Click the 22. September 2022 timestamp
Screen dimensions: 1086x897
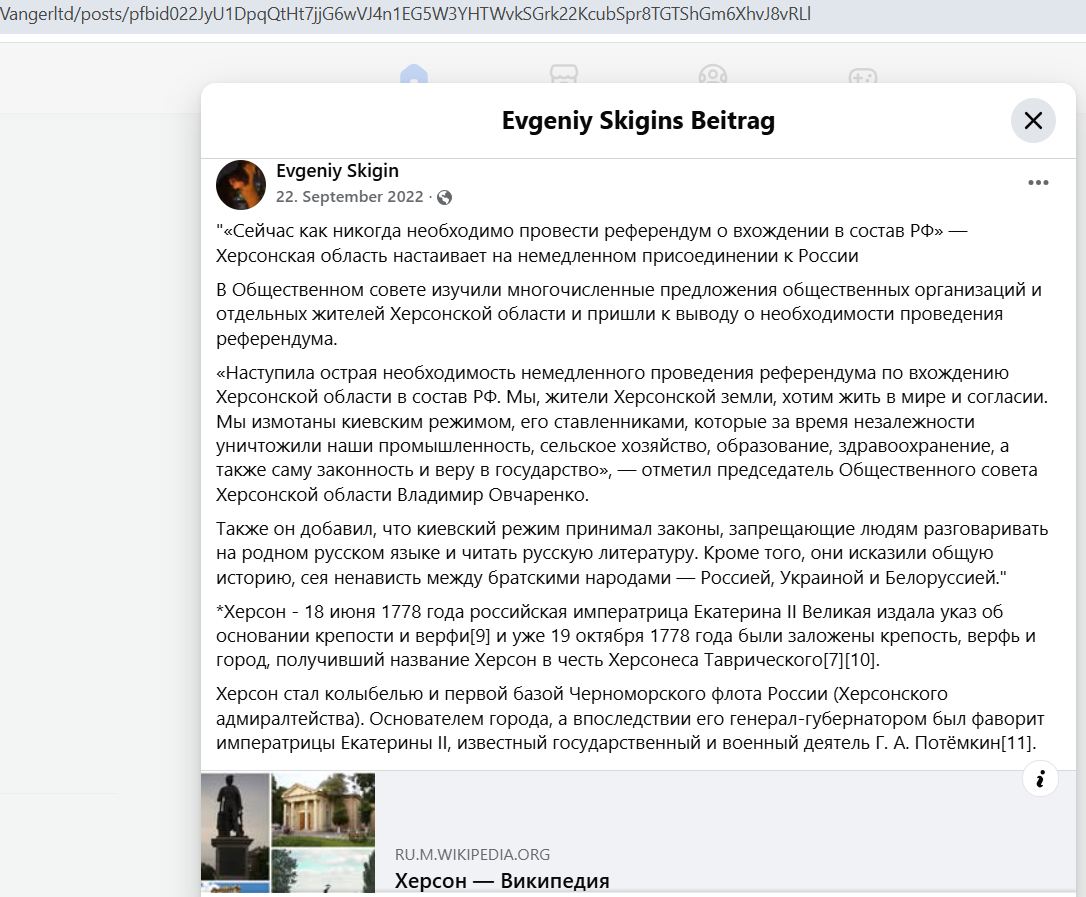click(349, 197)
